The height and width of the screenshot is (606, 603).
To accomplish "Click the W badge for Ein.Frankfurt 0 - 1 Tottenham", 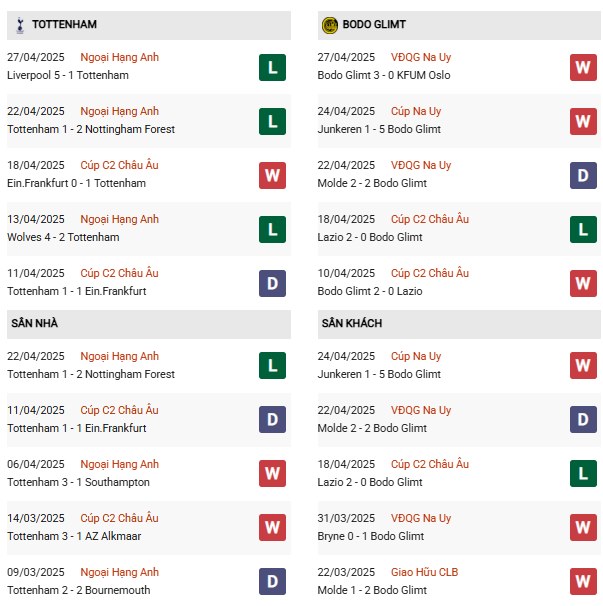I will click(x=272, y=175).
